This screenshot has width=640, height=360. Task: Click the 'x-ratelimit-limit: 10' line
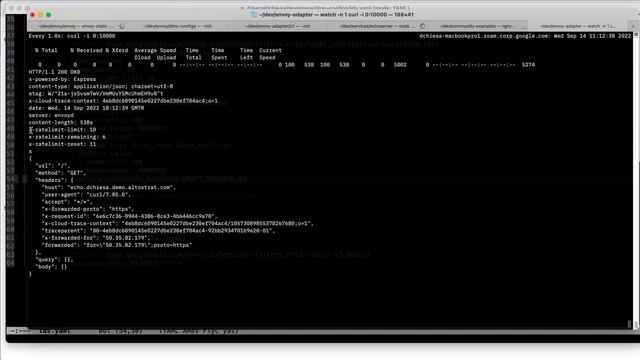pos(62,130)
